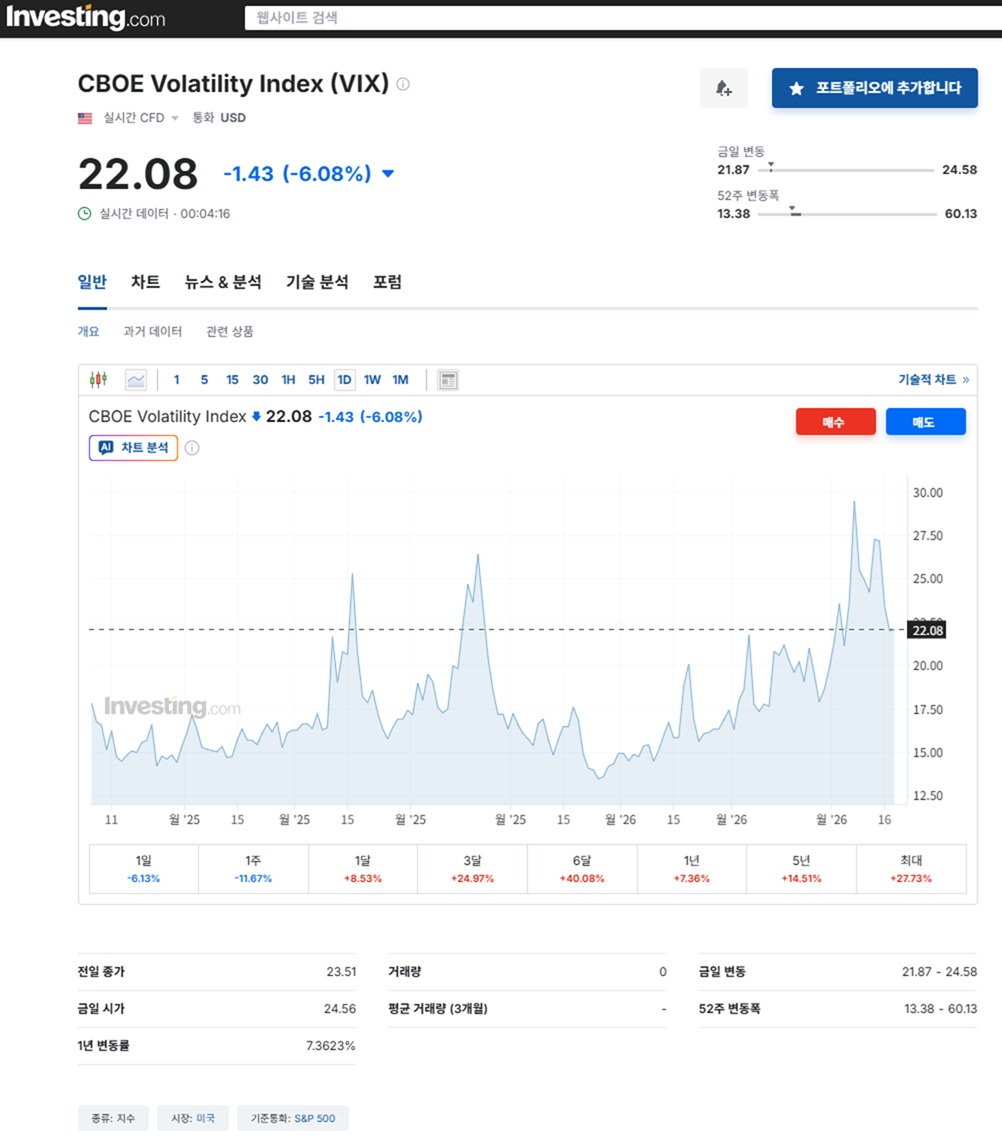This screenshot has width=1002, height=1142.
Task: Switch to area chart type
Action: 136,379
